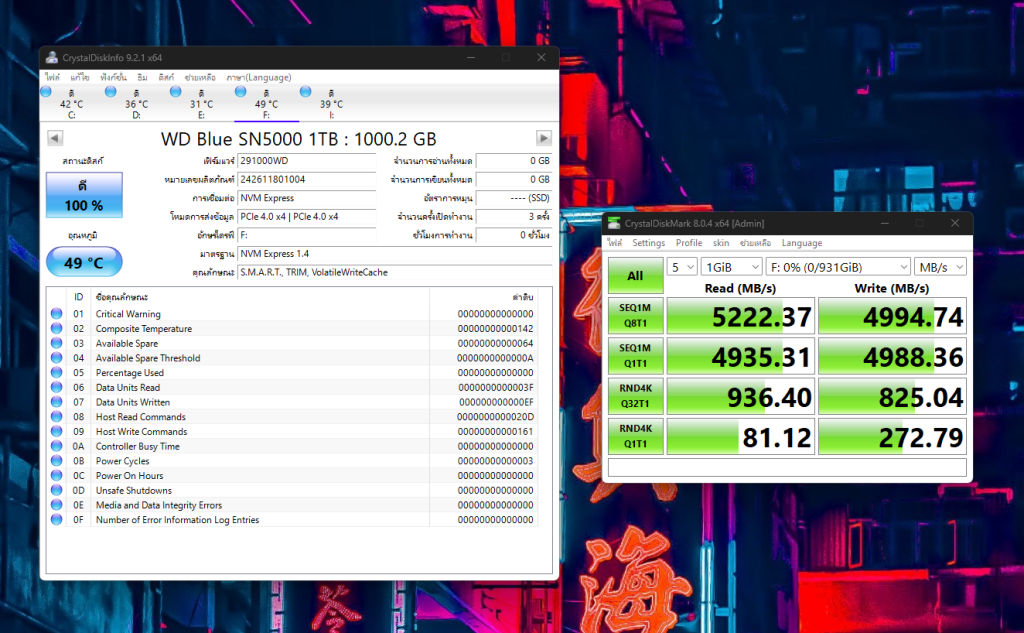Open the ภาษา(Language) menu in CrystalDiskInfo
The height and width of the screenshot is (633, 1024).
pos(259,77)
